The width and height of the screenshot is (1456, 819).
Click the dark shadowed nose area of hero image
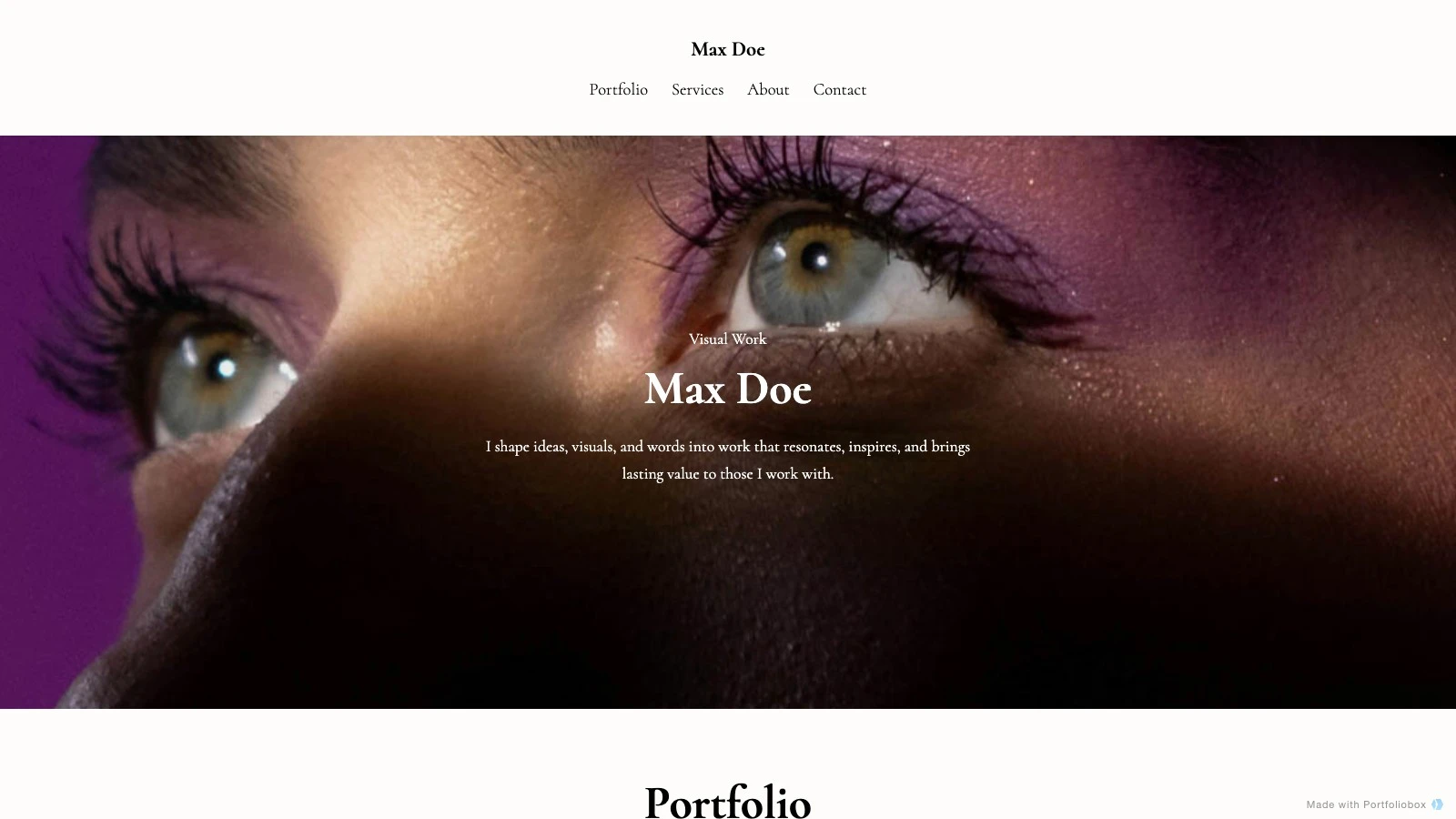tap(637, 591)
